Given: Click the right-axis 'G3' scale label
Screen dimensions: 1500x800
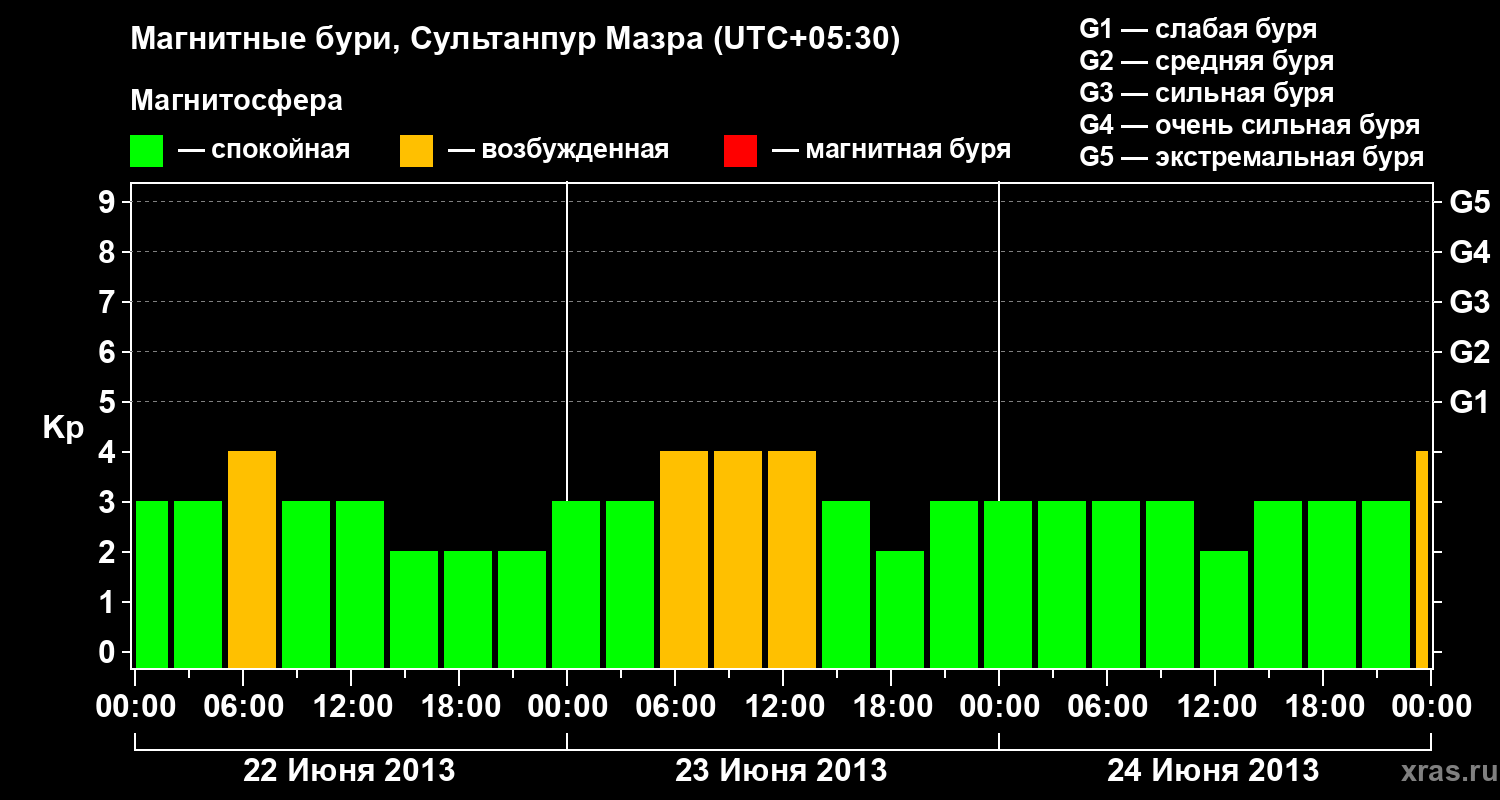Looking at the screenshot, I should pos(1469,303).
